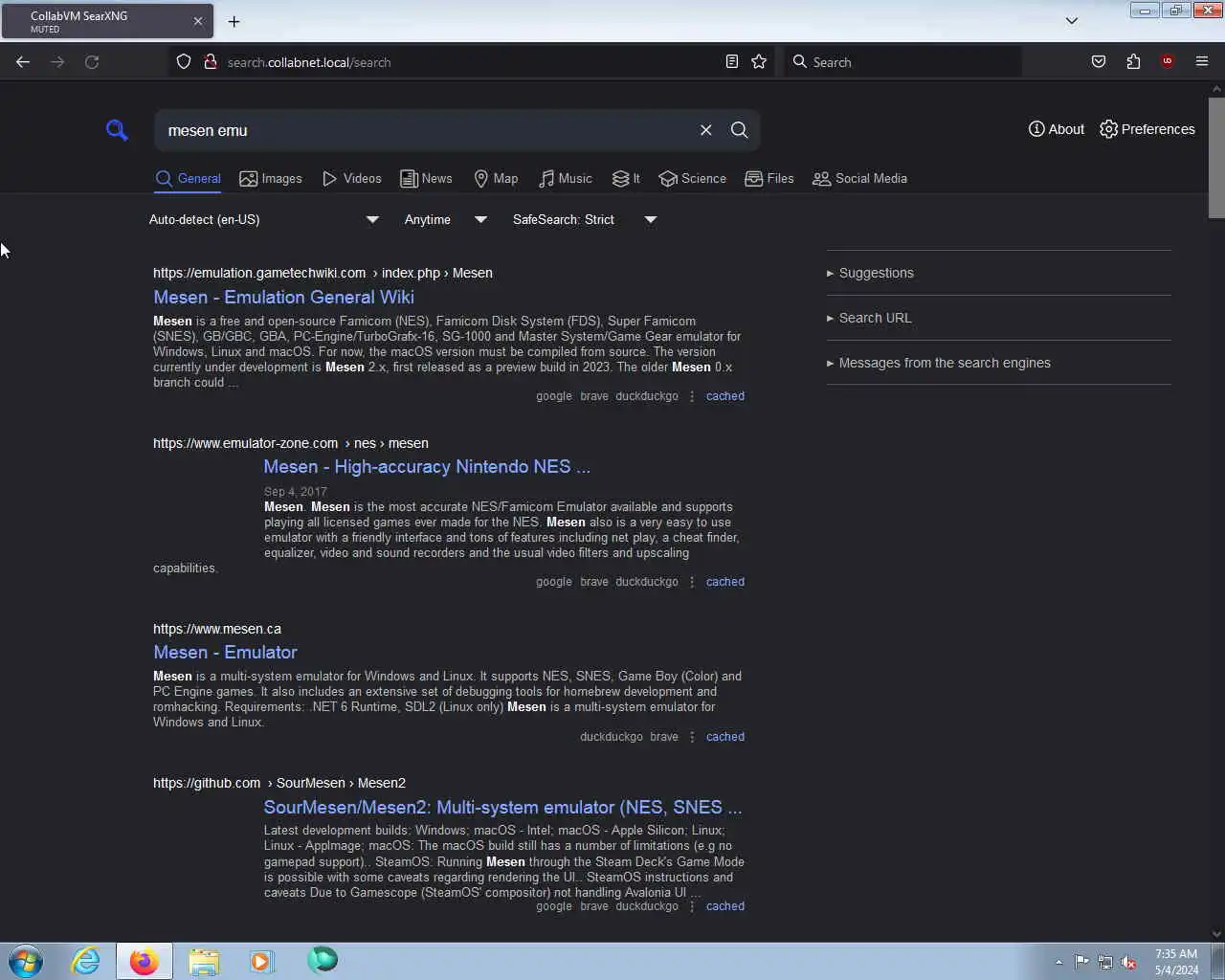Screen dimensions: 1225x980
Task: Toggle reader view icon
Action: 732,62
